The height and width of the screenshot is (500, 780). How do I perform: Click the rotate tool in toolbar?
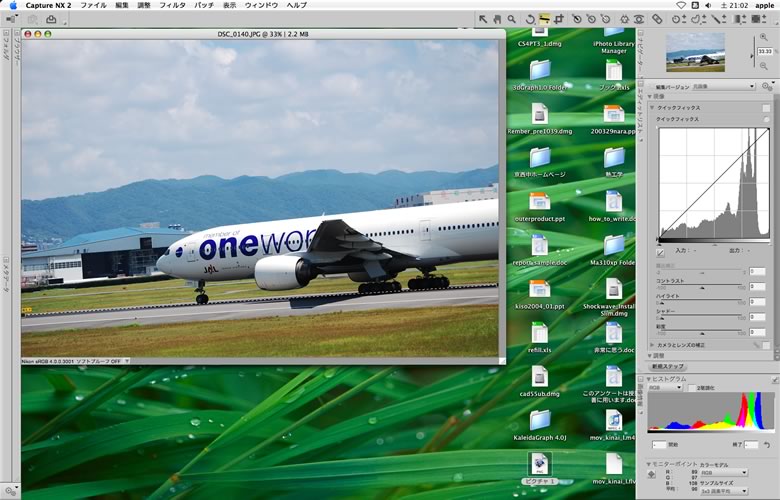(530, 19)
